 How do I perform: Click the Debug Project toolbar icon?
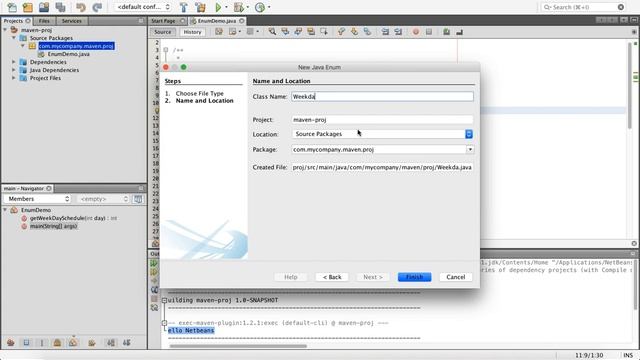point(239,7)
